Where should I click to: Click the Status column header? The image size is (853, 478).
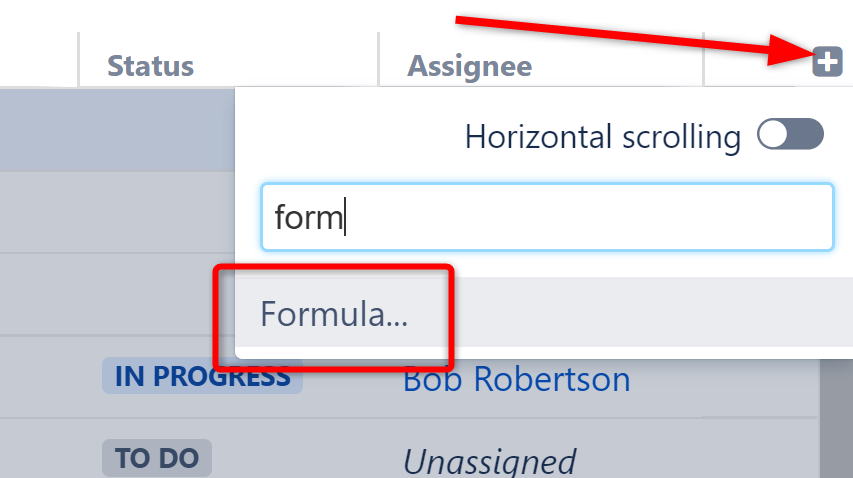(150, 66)
